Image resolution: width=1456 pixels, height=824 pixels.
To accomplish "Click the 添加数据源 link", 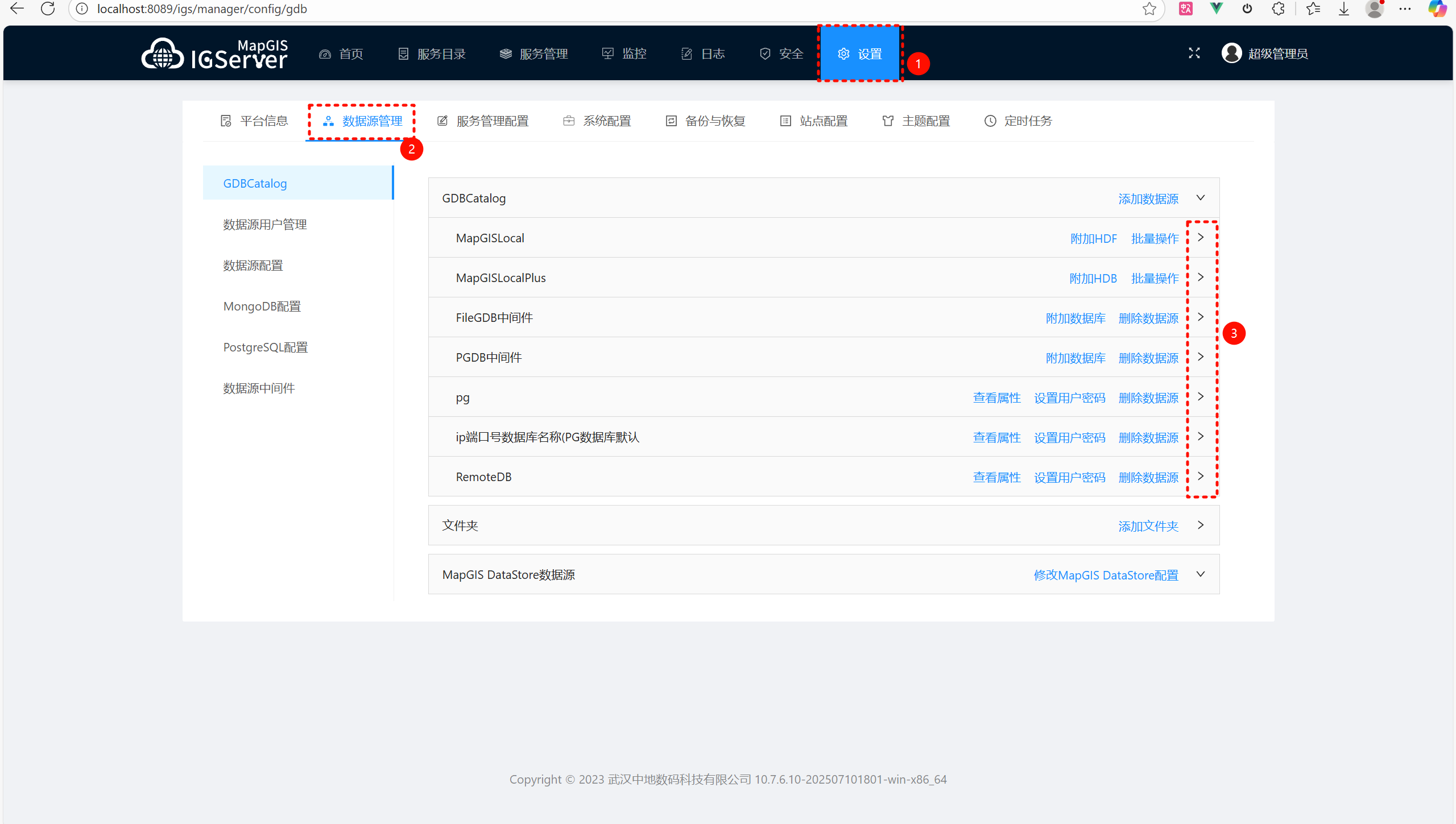I will [1148, 199].
